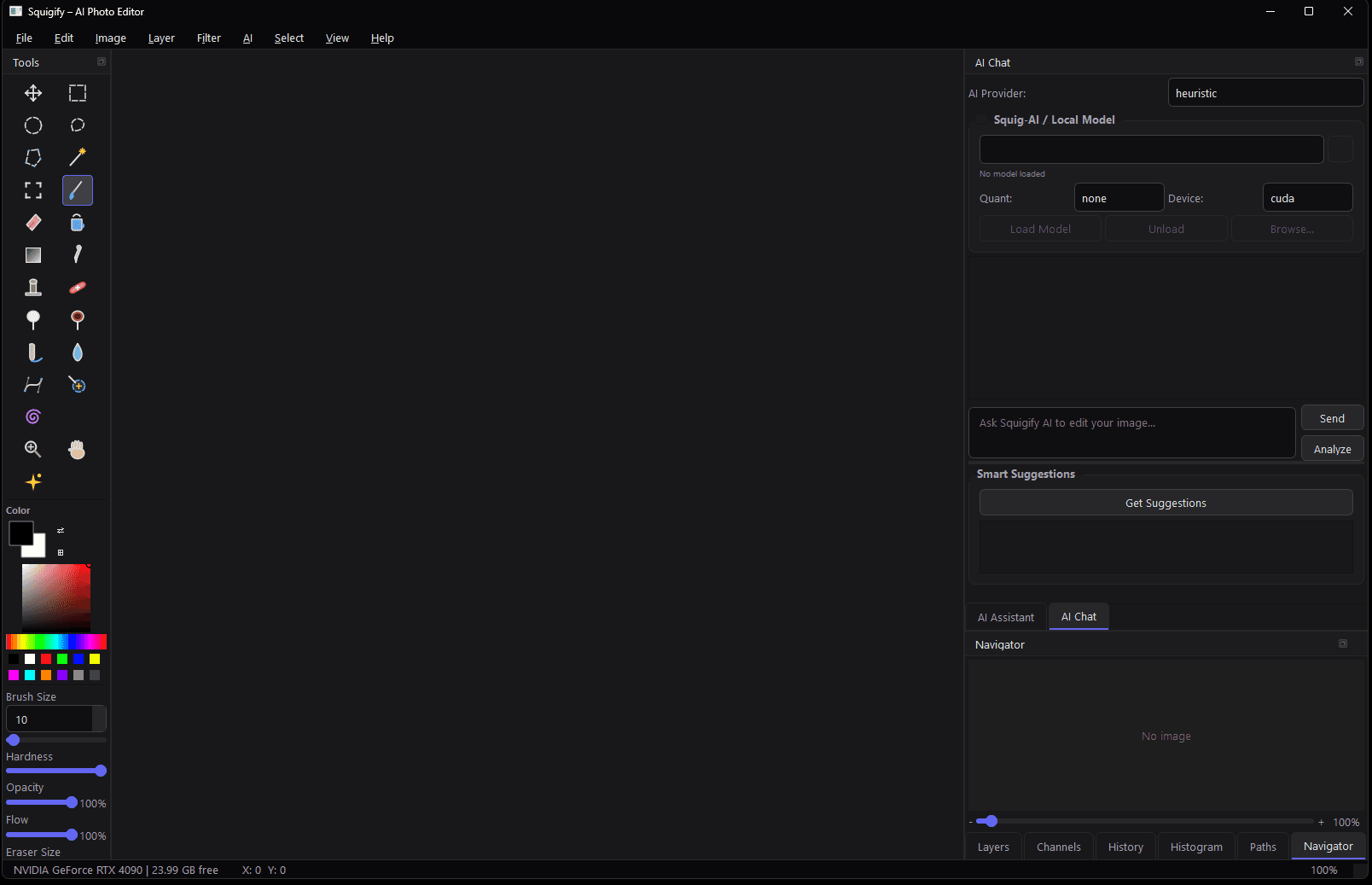1372x885 pixels.
Task: Select the Healing Bandage tool
Action: (78, 288)
